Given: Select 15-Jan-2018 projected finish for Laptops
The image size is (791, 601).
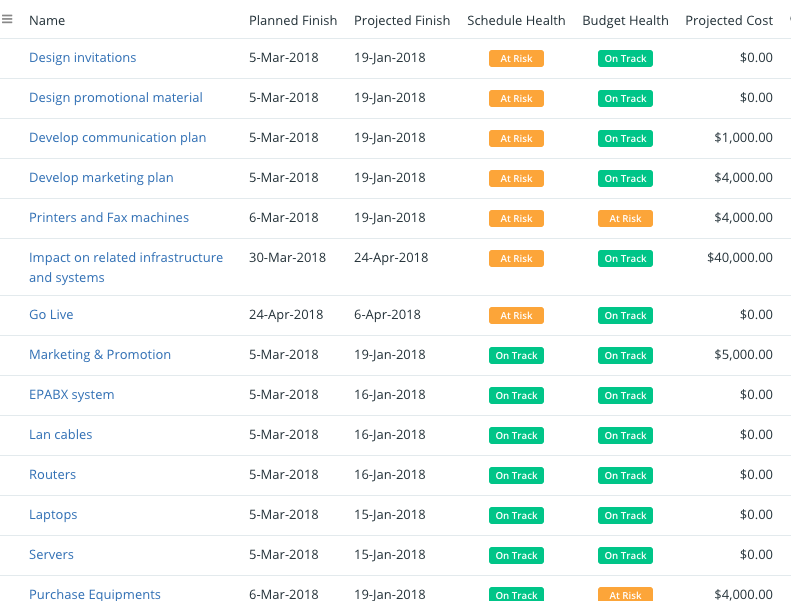Looking at the screenshot, I should coord(389,514).
